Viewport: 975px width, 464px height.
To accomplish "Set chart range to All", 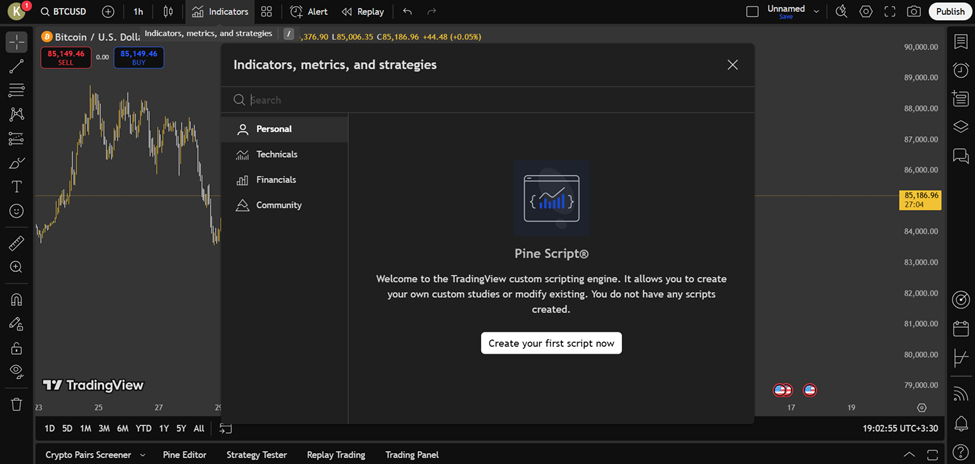I will click(x=198, y=429).
